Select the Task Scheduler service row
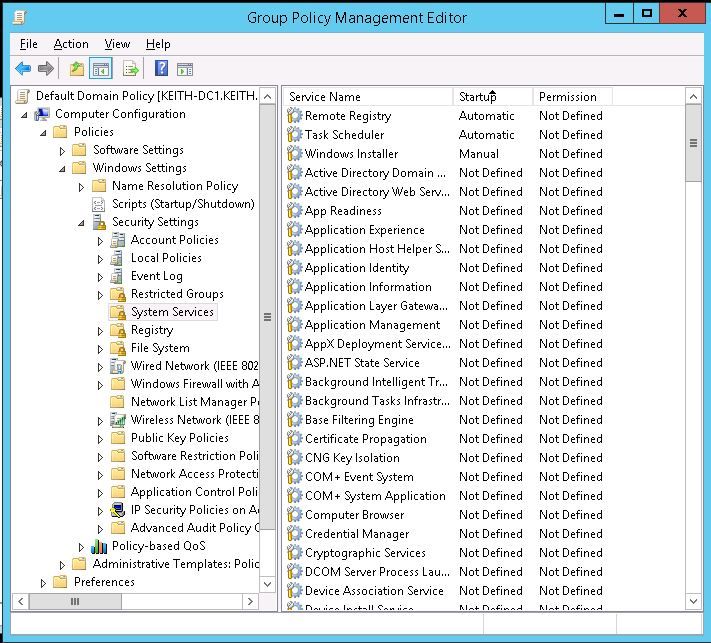The height and width of the screenshot is (643, 711). pos(344,135)
